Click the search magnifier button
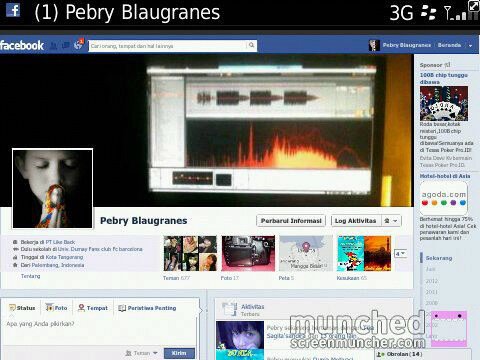Screen dimensions: 480x360 [252, 45]
